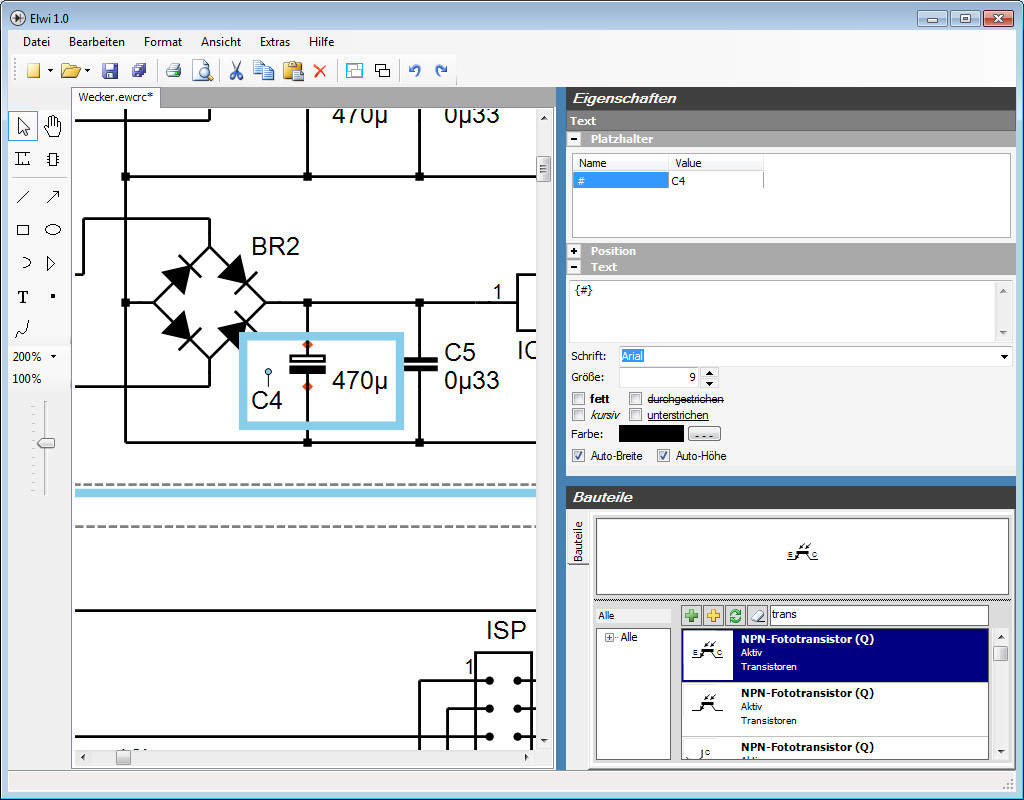Select the point junction tool
The width and height of the screenshot is (1024, 800).
tap(53, 296)
